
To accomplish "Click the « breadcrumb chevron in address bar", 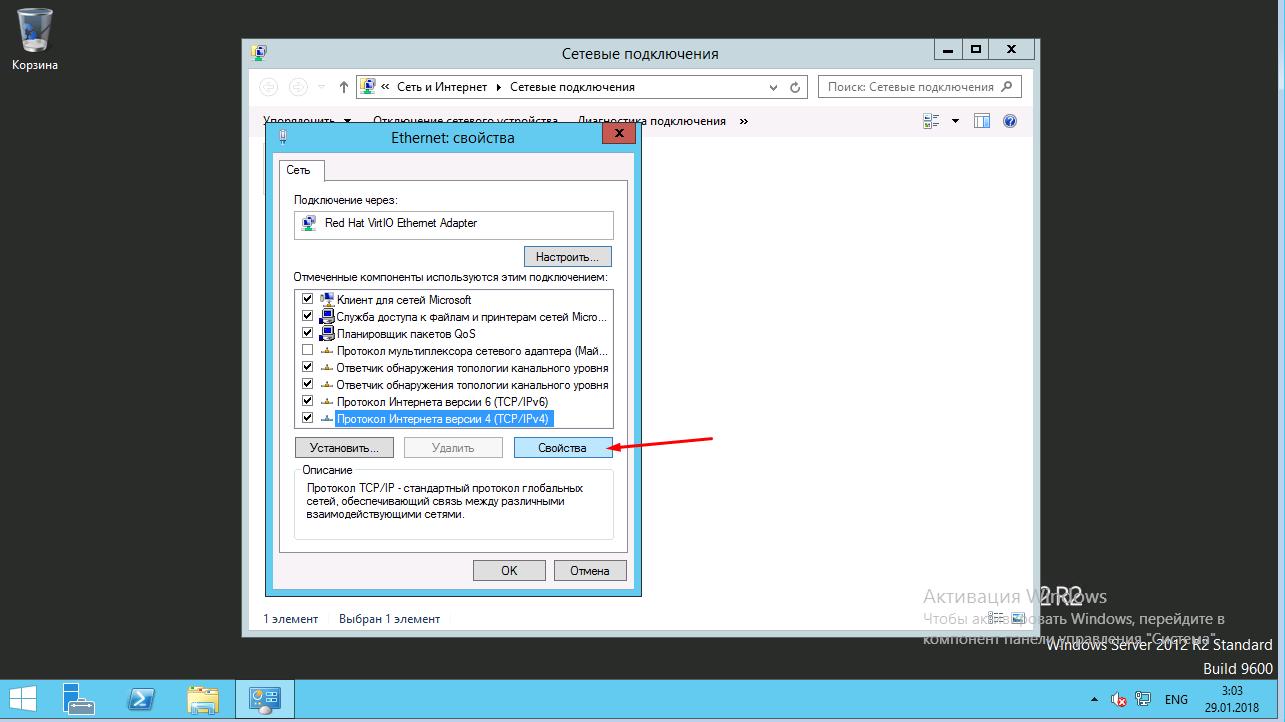I will click(x=385, y=87).
